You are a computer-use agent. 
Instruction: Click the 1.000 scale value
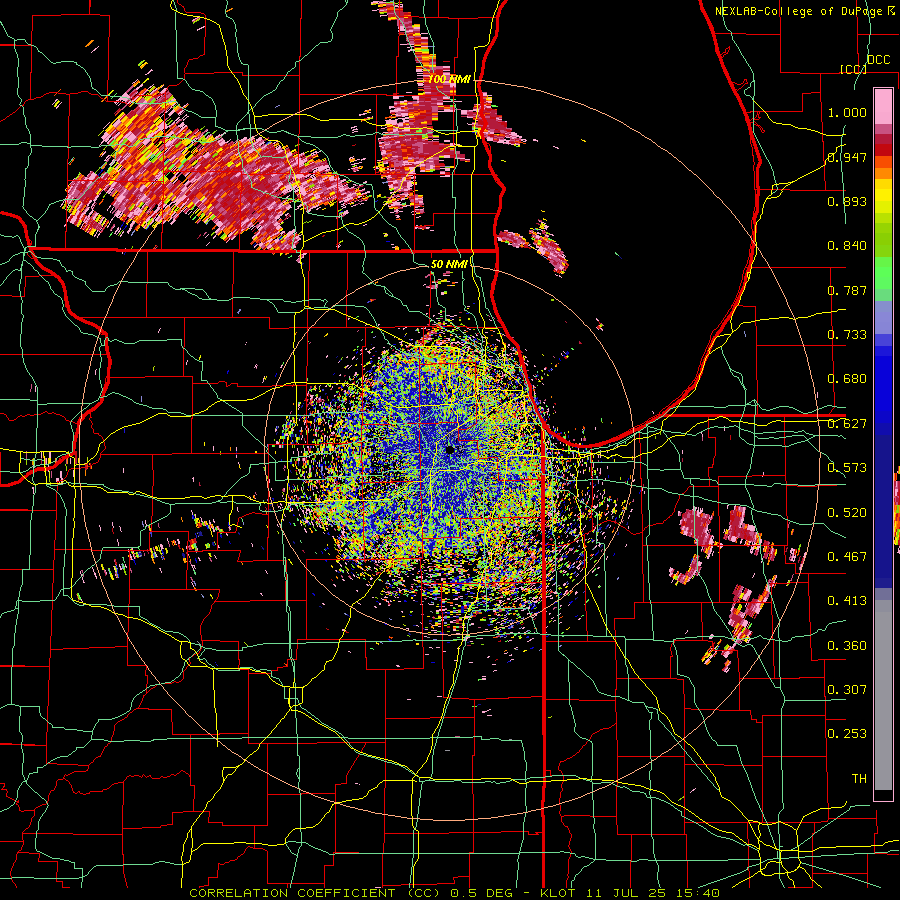coord(847,112)
